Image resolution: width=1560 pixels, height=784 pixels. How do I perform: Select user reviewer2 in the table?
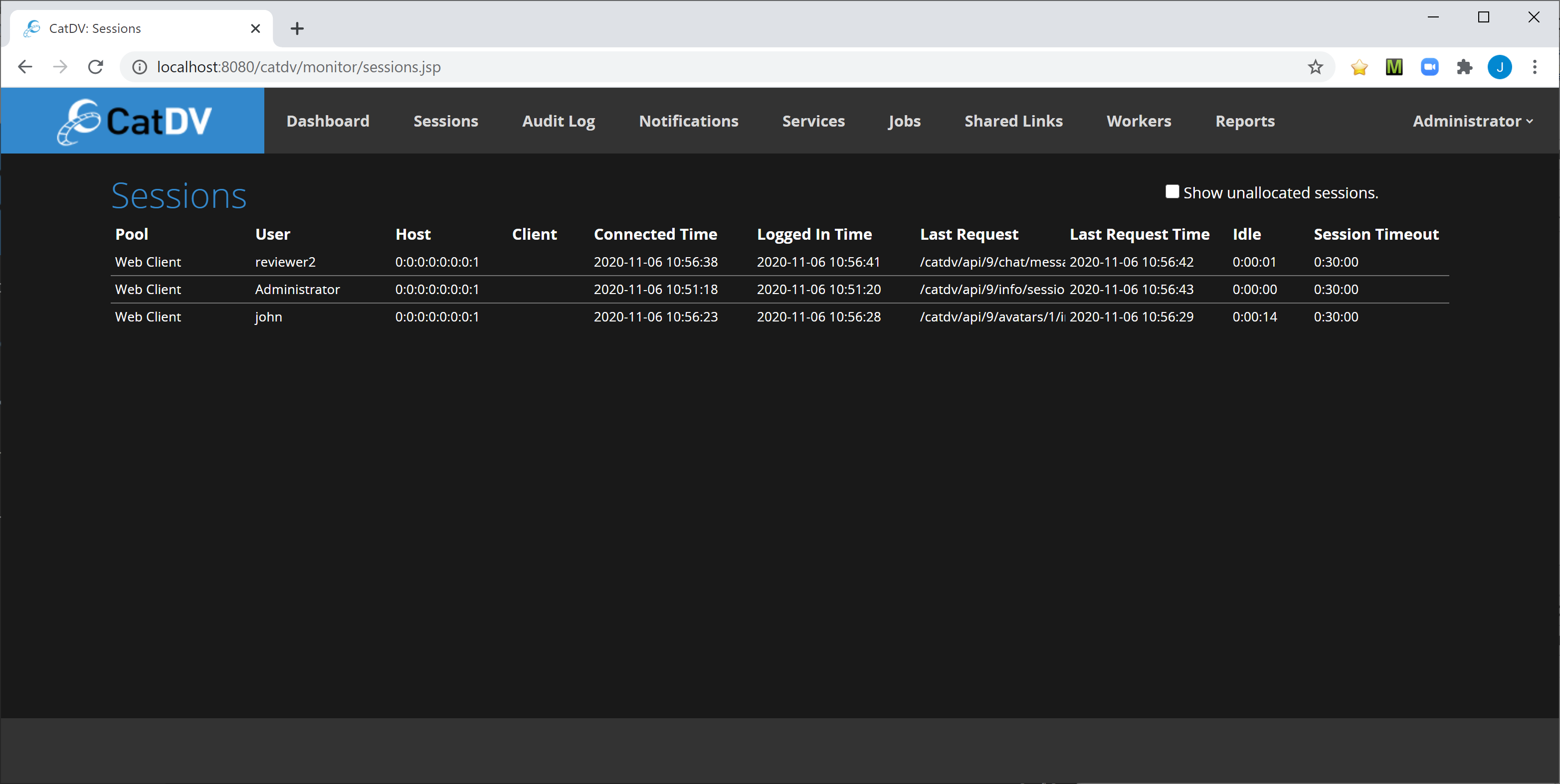285,262
